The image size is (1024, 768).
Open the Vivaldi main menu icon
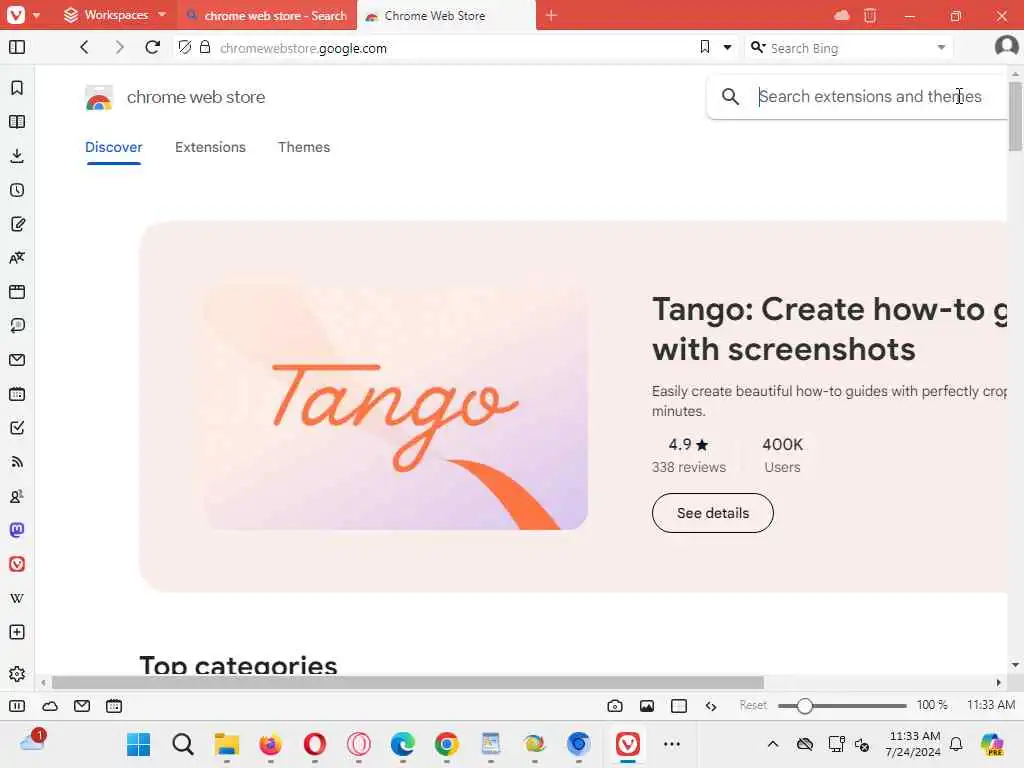pos(16,14)
